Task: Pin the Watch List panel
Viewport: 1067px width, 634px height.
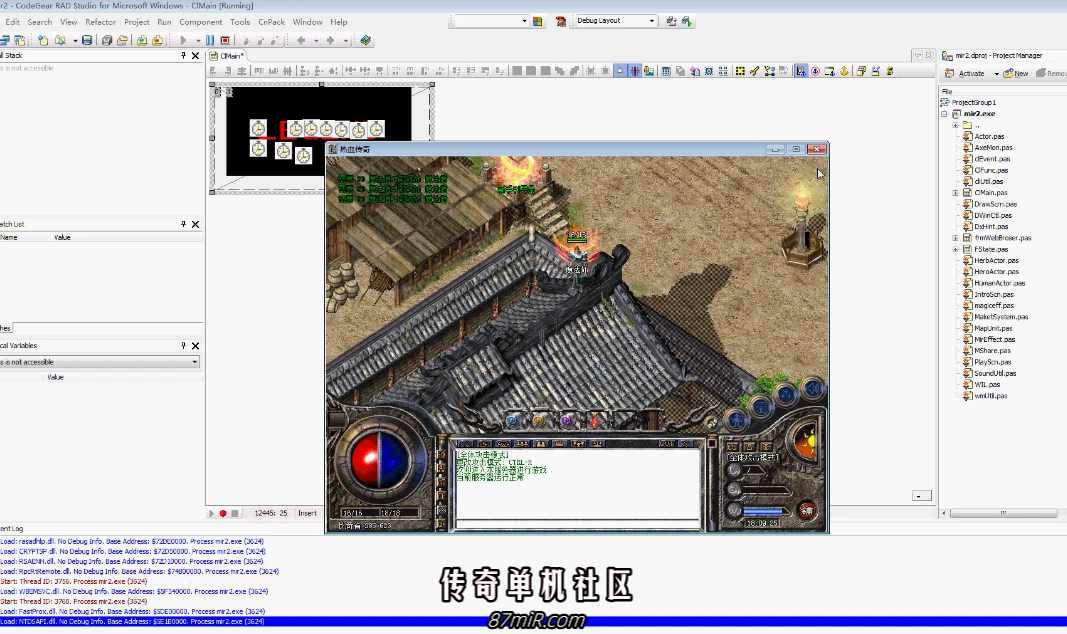Action: 183,224
